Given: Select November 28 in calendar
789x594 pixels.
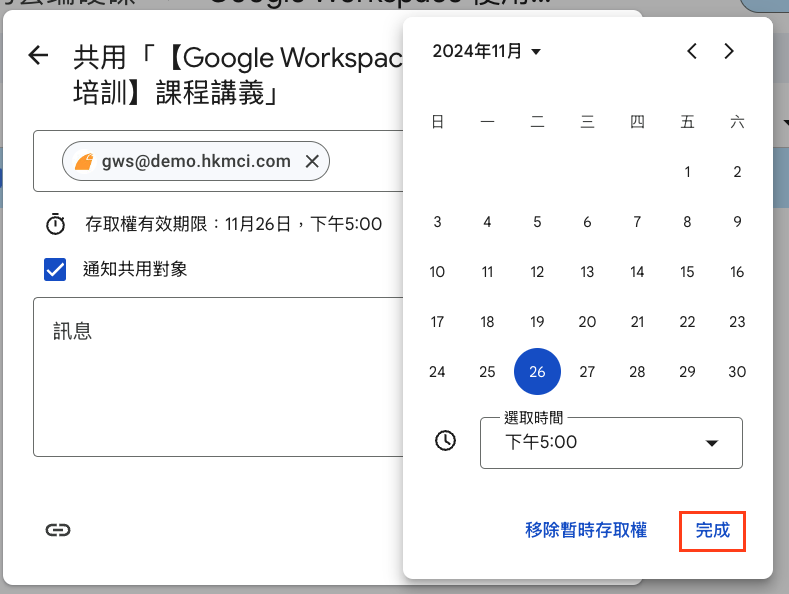Looking at the screenshot, I should (637, 372).
